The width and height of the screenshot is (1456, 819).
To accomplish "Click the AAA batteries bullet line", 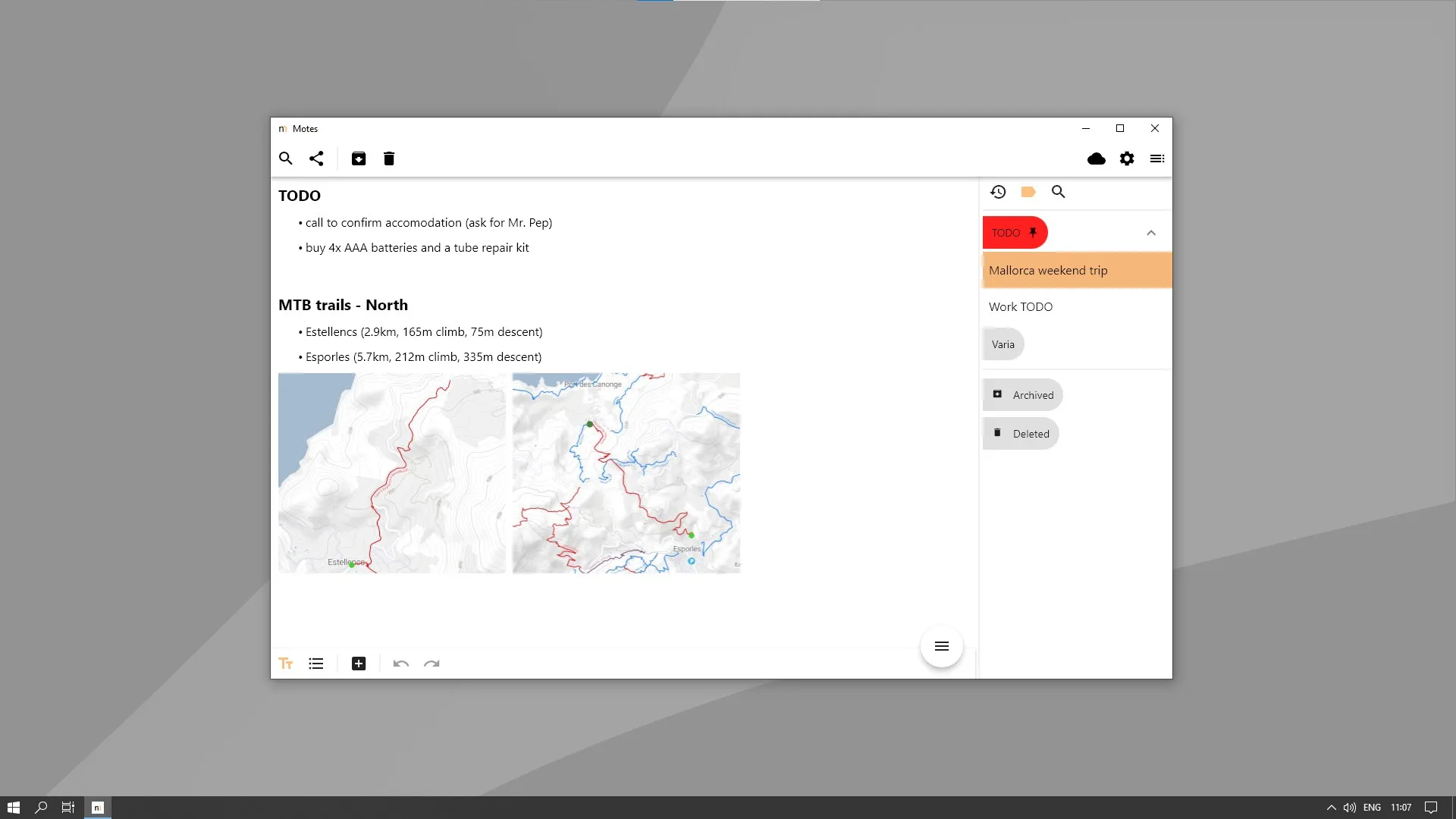I will pos(417,248).
